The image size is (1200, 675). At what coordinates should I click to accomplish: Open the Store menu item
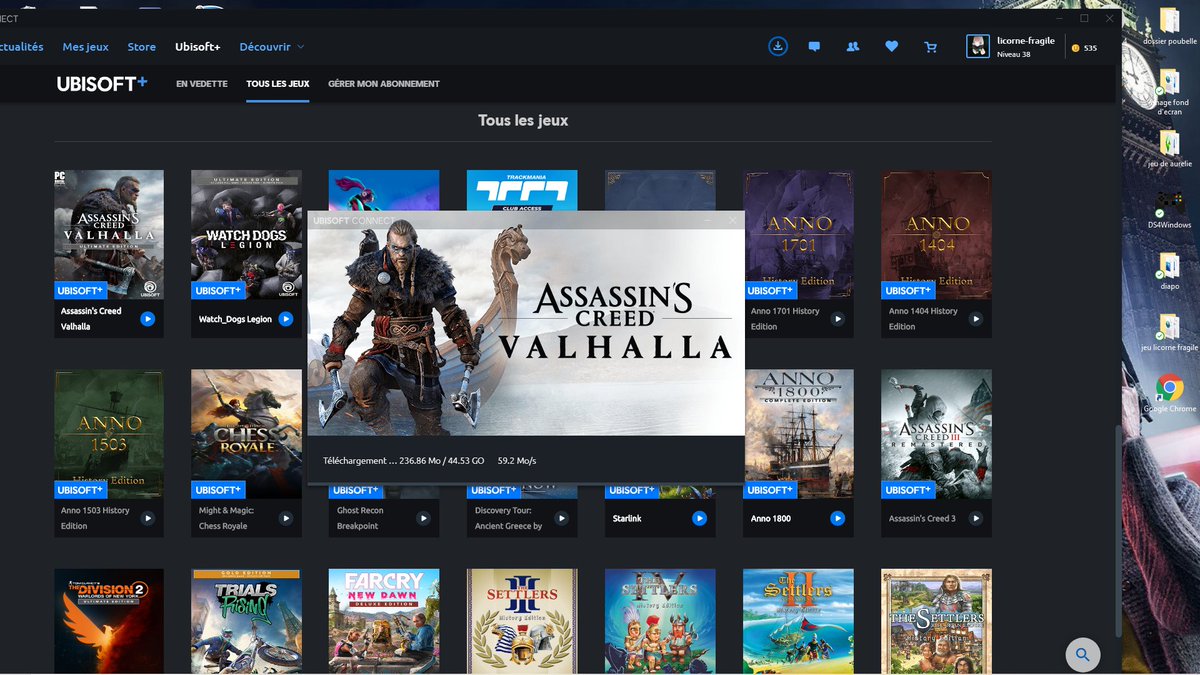[x=142, y=47]
